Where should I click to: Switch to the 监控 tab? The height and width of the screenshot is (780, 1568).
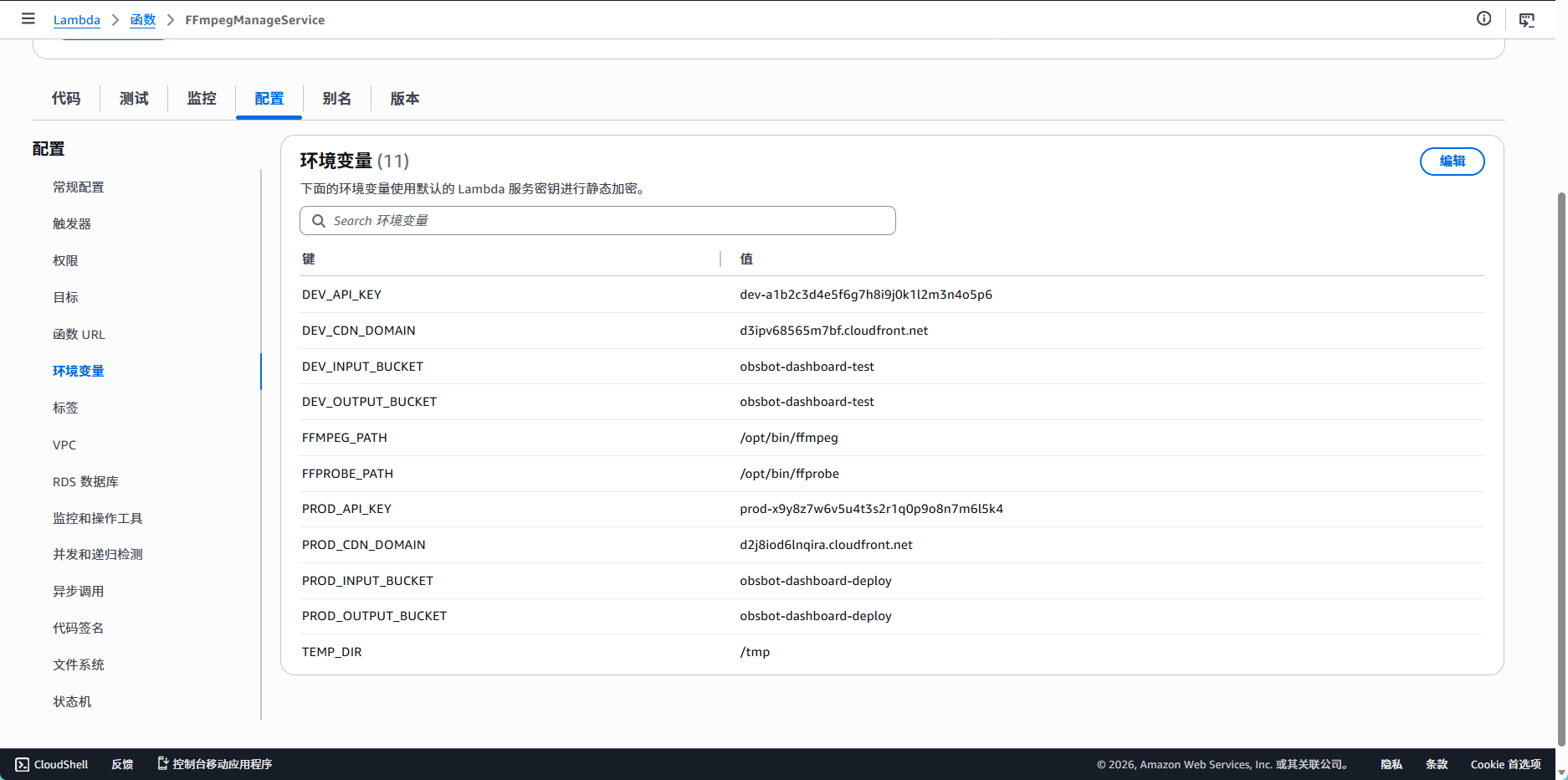pos(202,99)
